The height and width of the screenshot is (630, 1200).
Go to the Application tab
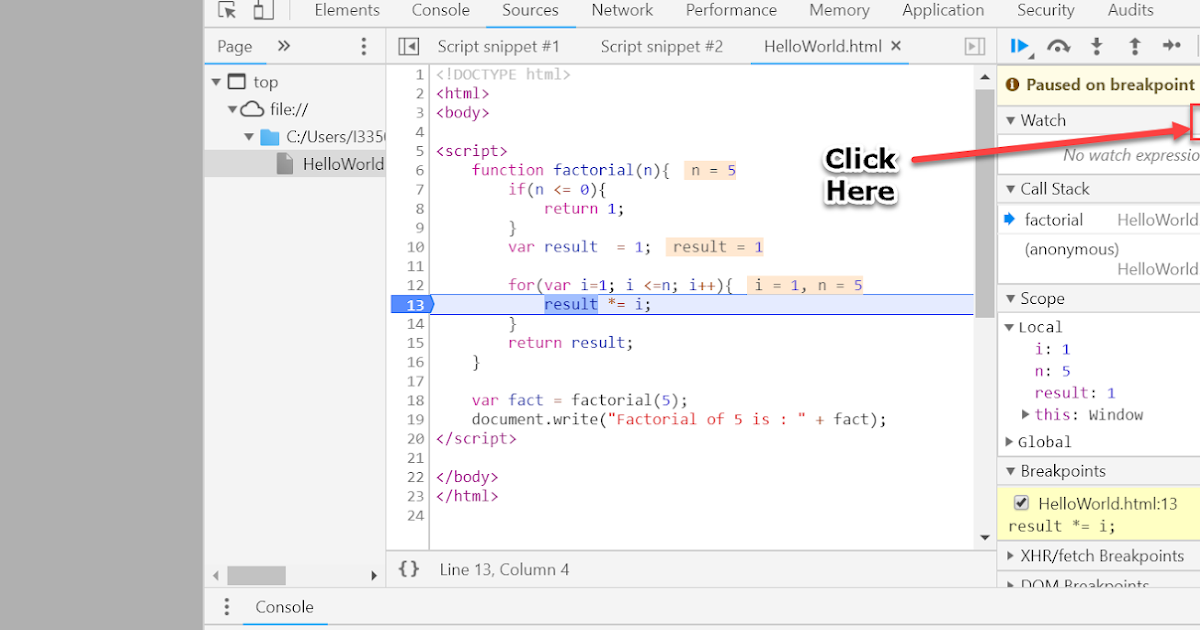coord(943,10)
